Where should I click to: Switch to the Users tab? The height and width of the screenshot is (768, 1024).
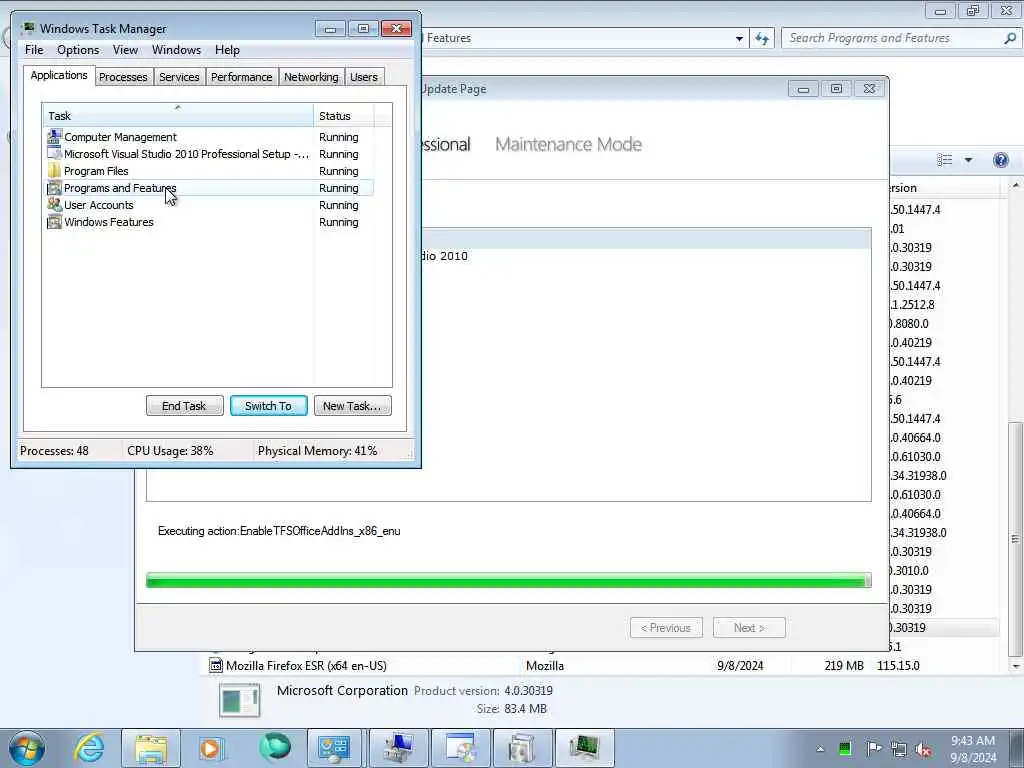(x=363, y=77)
